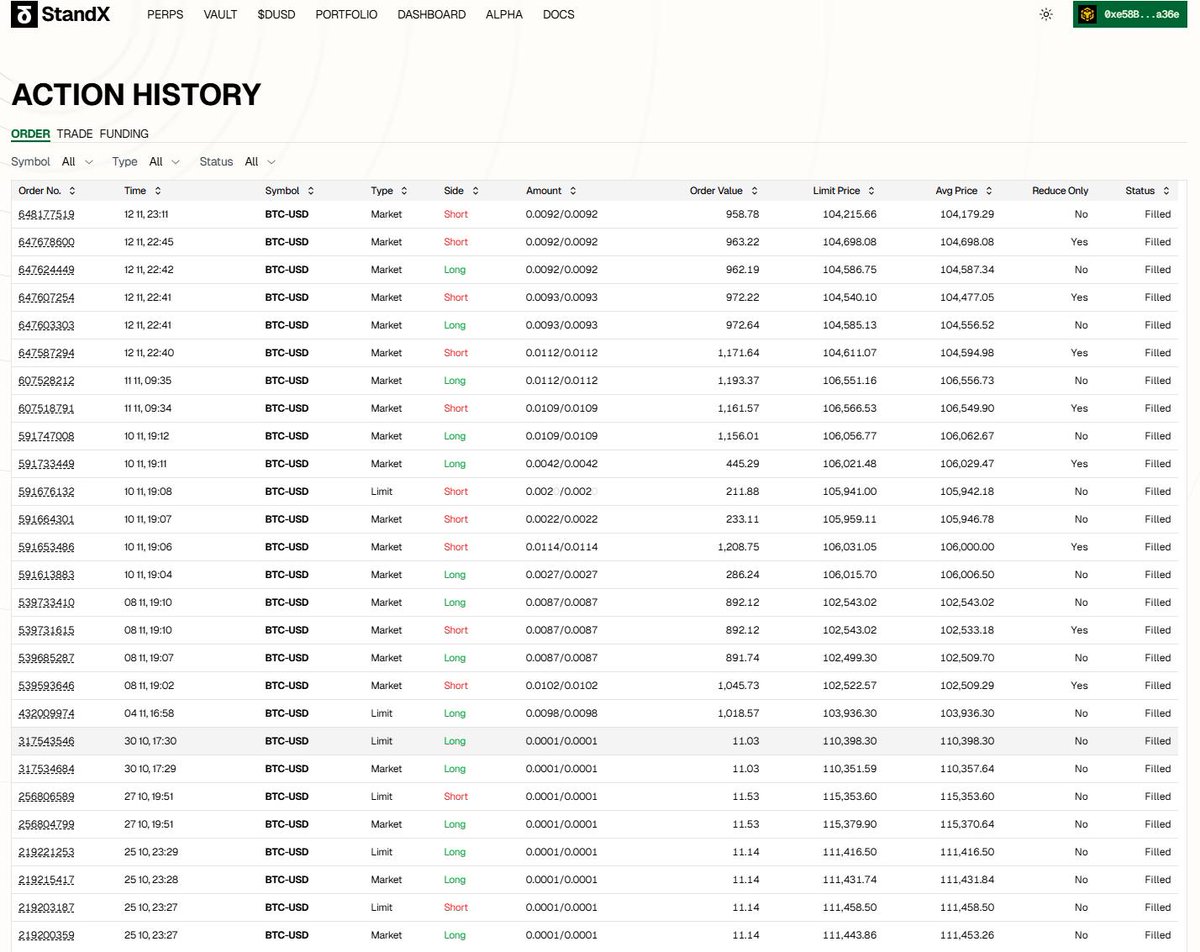The height and width of the screenshot is (952, 1200).
Task: Open order number 539731615
Action: 47,630
